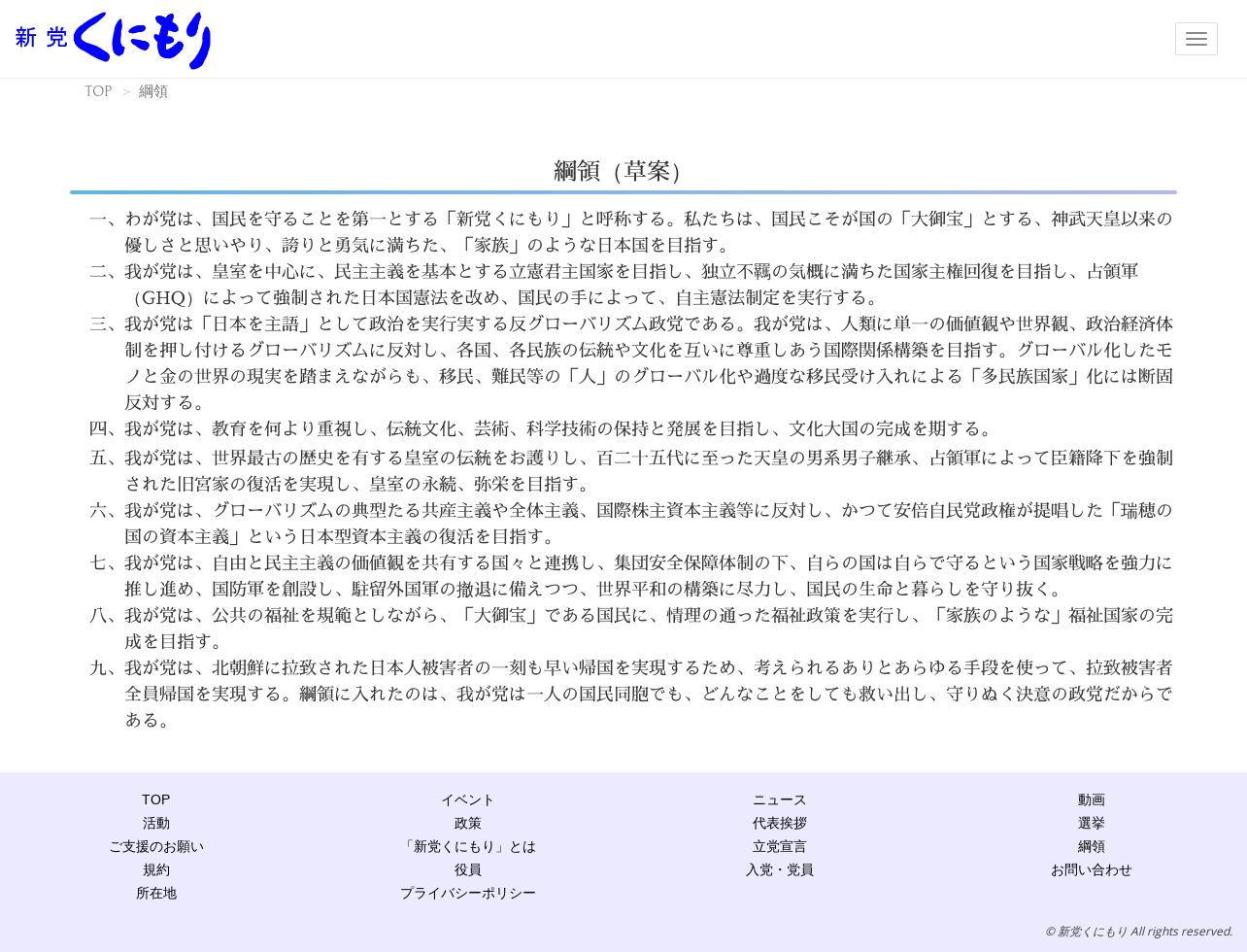Open ご支援のお願い page
The image size is (1247, 952).
[x=155, y=846]
